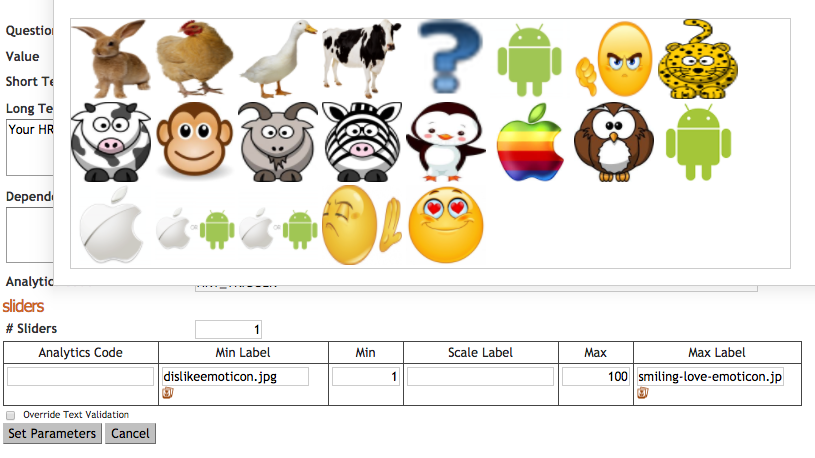This screenshot has width=815, height=458.
Task: Open image picker under Min Label field
Action: tap(167, 393)
